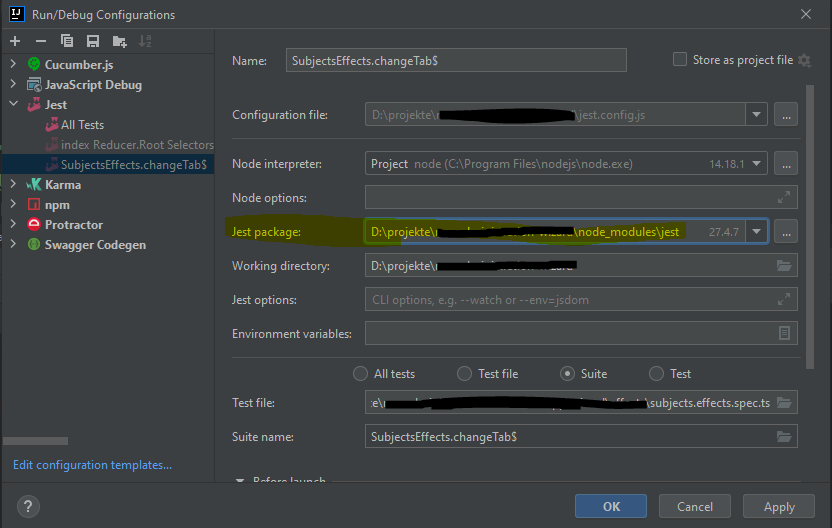The width and height of the screenshot is (832, 528).
Task: Add new configuration with plus icon
Action: [x=15, y=41]
